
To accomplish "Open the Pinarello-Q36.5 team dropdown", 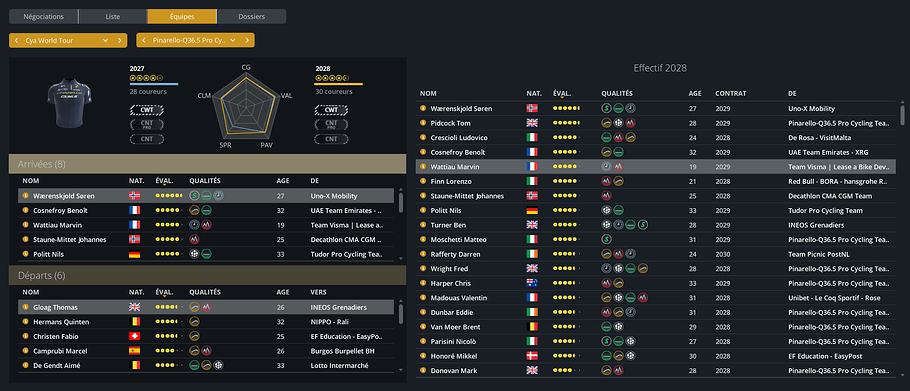I will (x=187, y=41).
